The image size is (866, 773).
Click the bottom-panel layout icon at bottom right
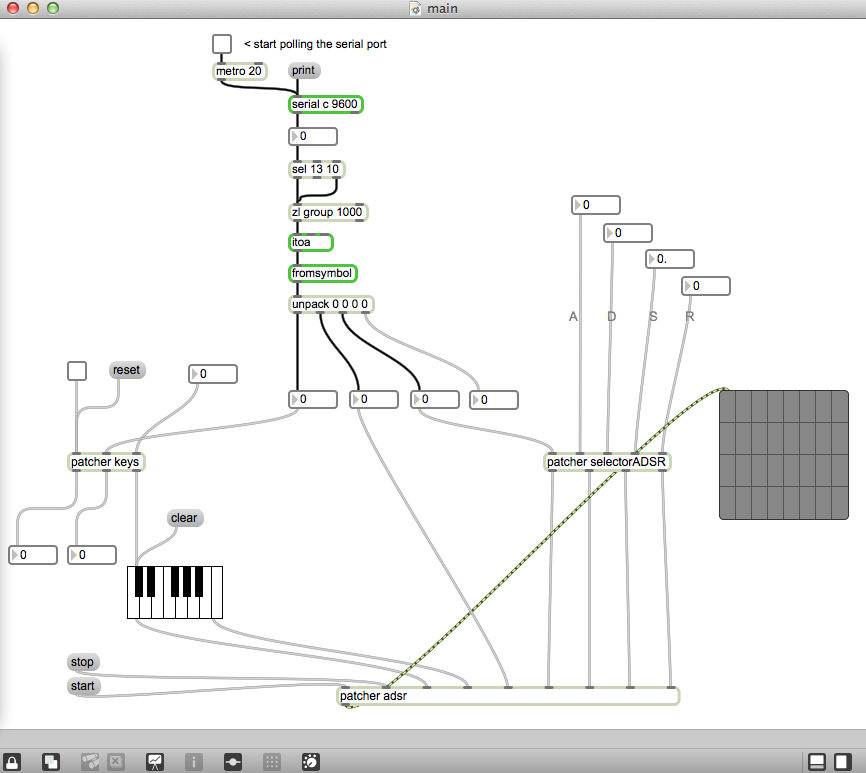817,762
